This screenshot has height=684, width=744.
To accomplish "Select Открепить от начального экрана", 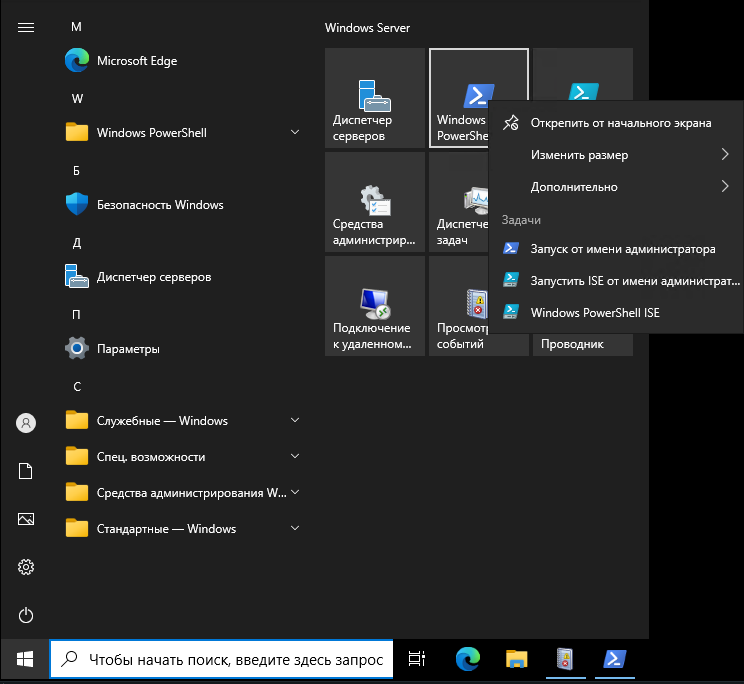I will (620, 123).
